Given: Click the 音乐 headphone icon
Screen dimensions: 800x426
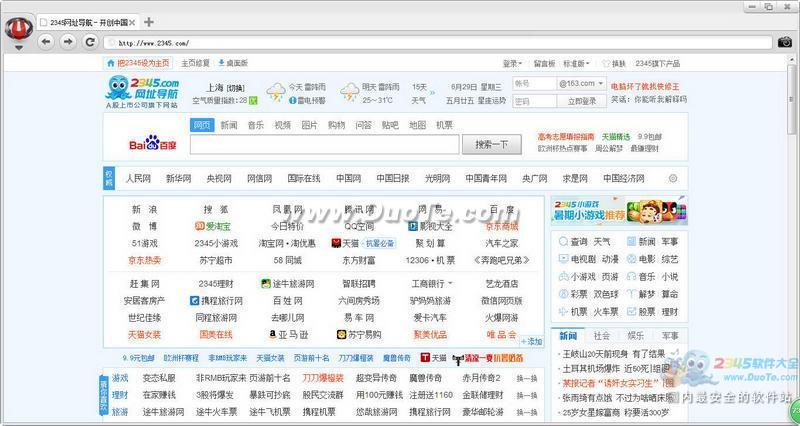Looking at the screenshot, I should click(x=631, y=277).
